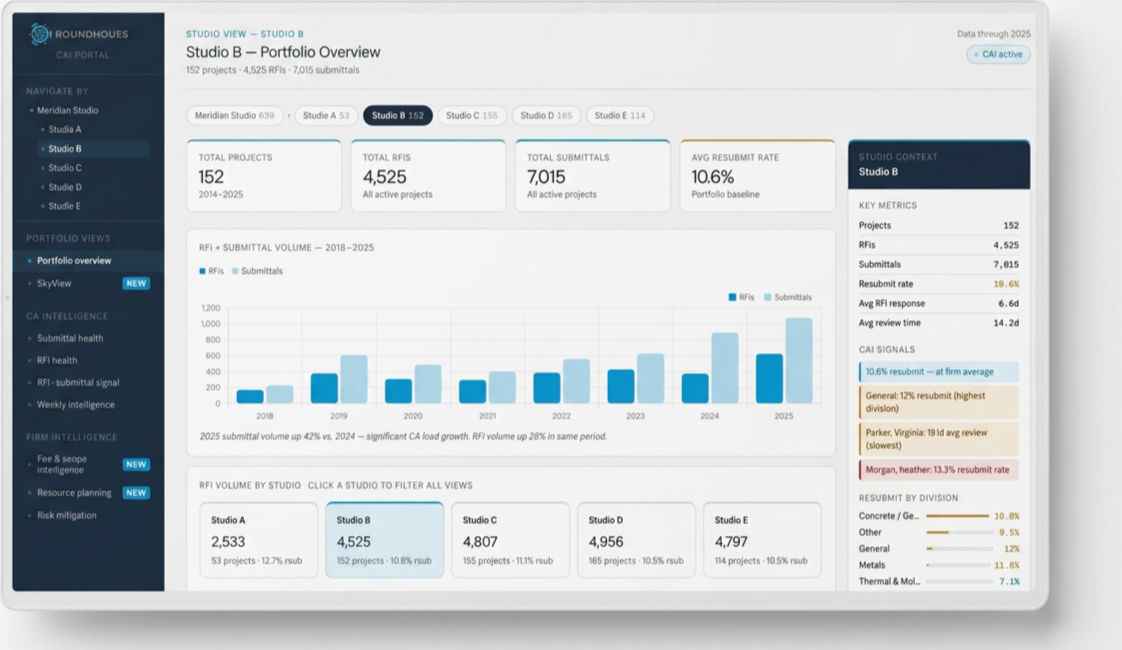This screenshot has width=1122, height=650.
Task: Select the Studio B 152 pill
Action: [398, 115]
